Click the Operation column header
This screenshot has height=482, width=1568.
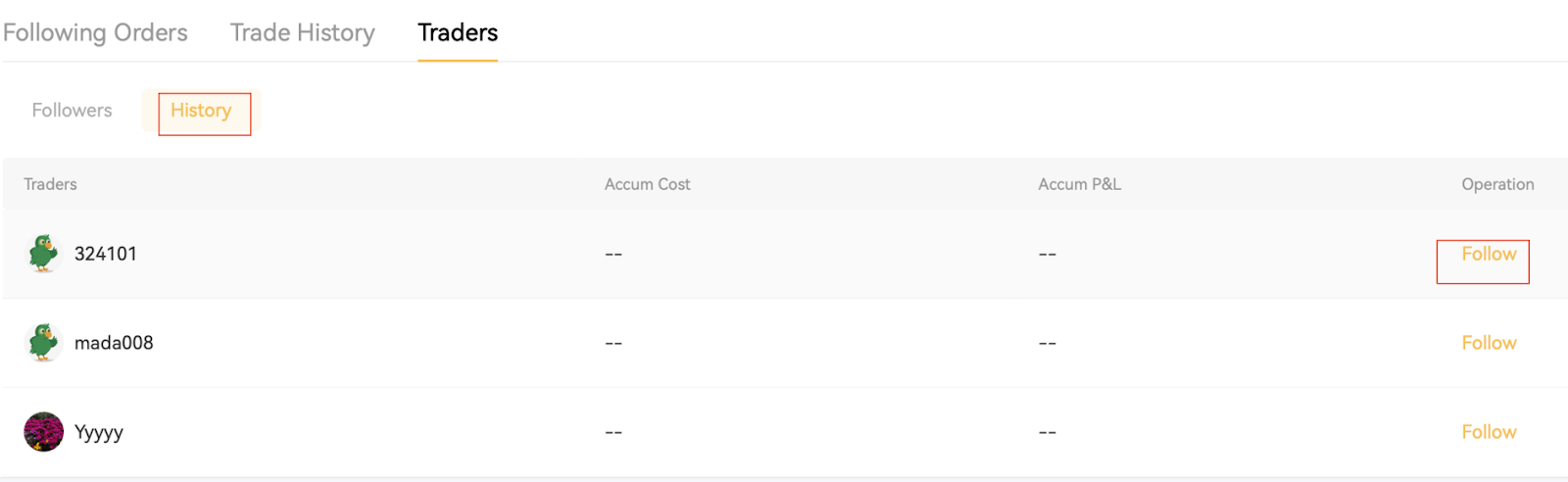click(x=1497, y=184)
